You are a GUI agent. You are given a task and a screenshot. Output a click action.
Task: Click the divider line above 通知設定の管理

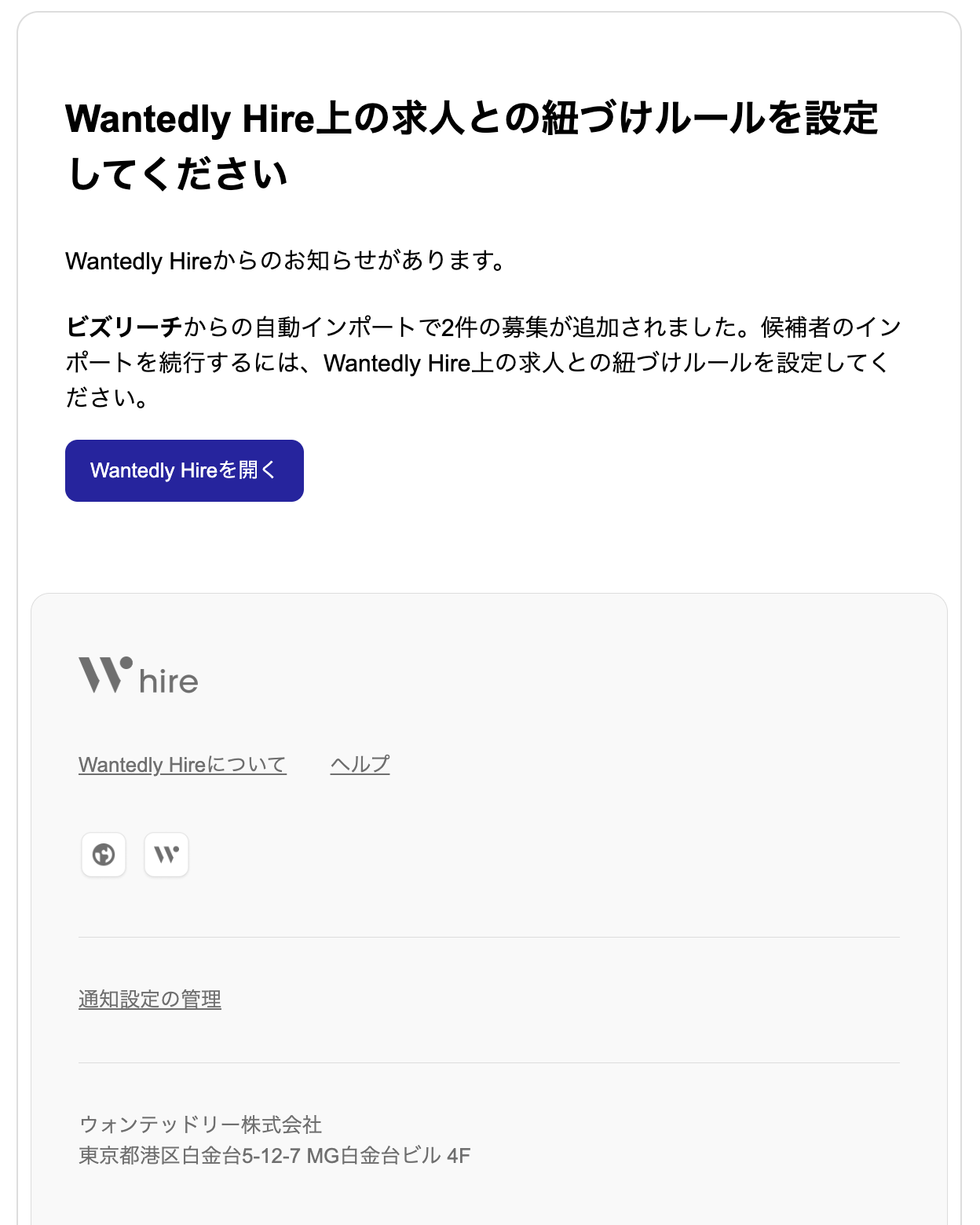pos(489,937)
